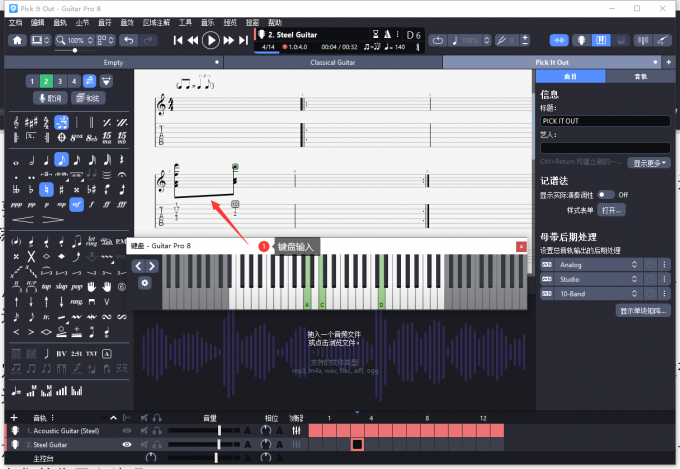The image size is (680, 469).
Task: Click the undo arrow in the toolbar
Action: pyautogui.click(x=129, y=40)
